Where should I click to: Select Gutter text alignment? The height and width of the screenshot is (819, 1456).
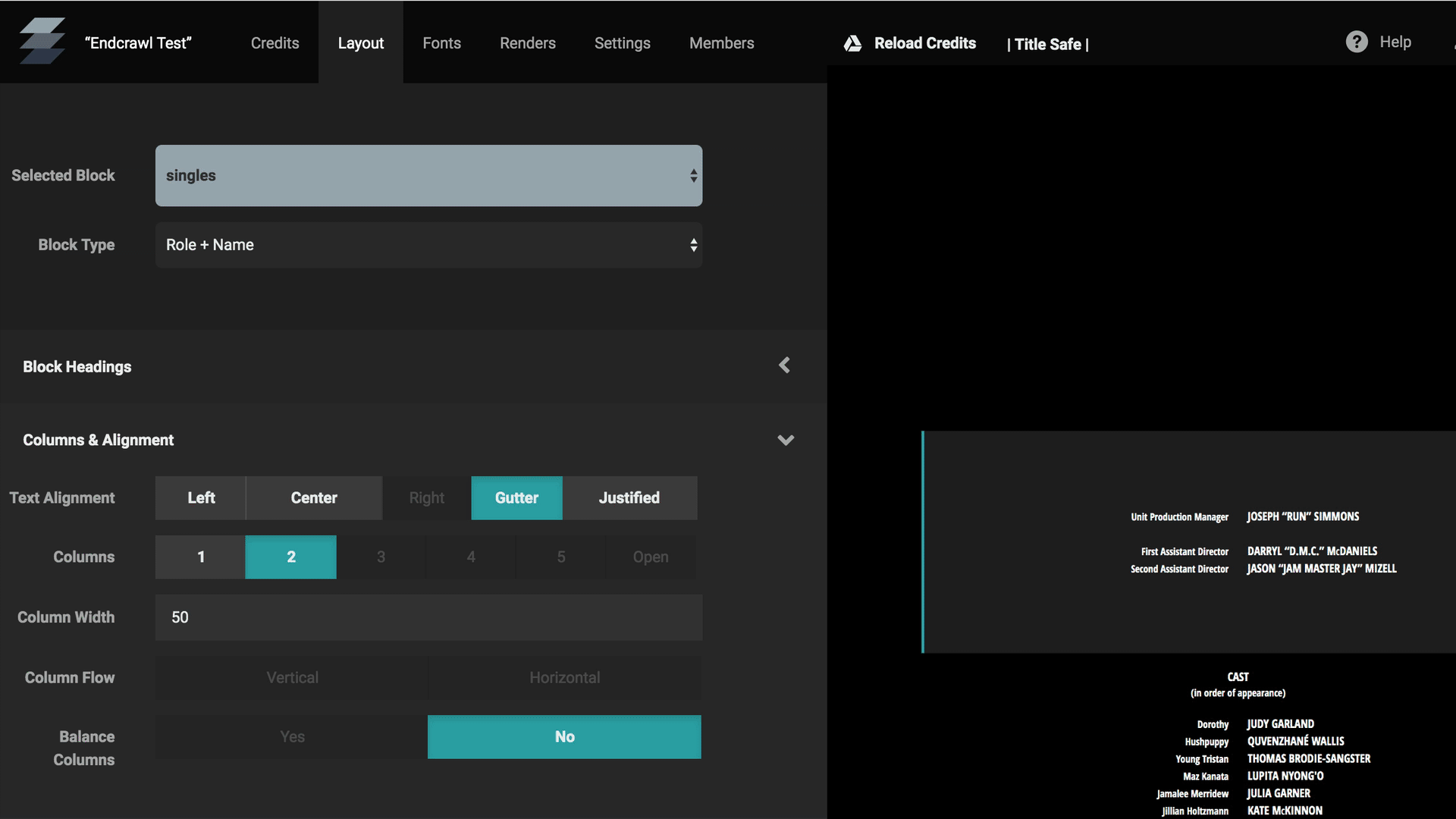click(x=516, y=497)
